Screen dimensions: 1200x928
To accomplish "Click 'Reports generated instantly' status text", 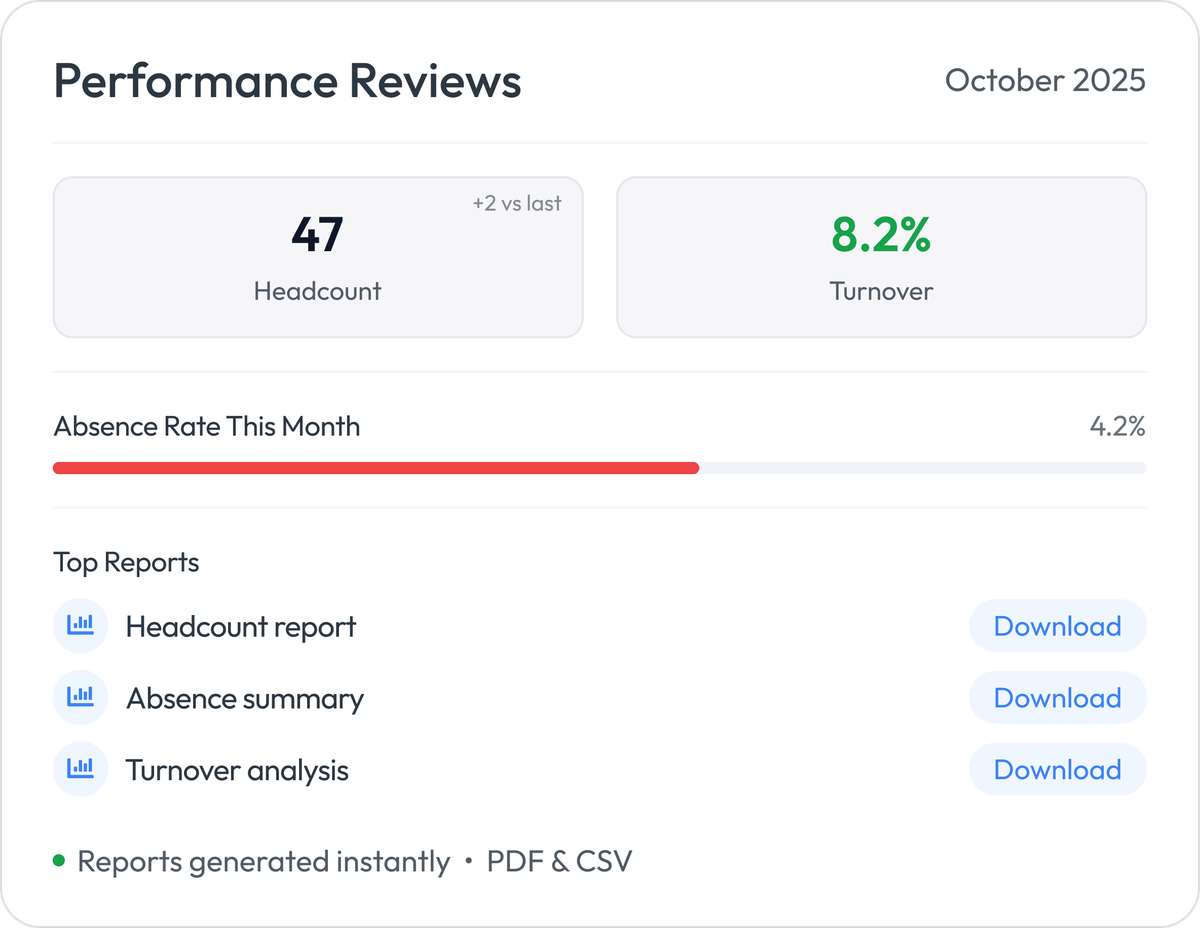I will click(x=264, y=860).
